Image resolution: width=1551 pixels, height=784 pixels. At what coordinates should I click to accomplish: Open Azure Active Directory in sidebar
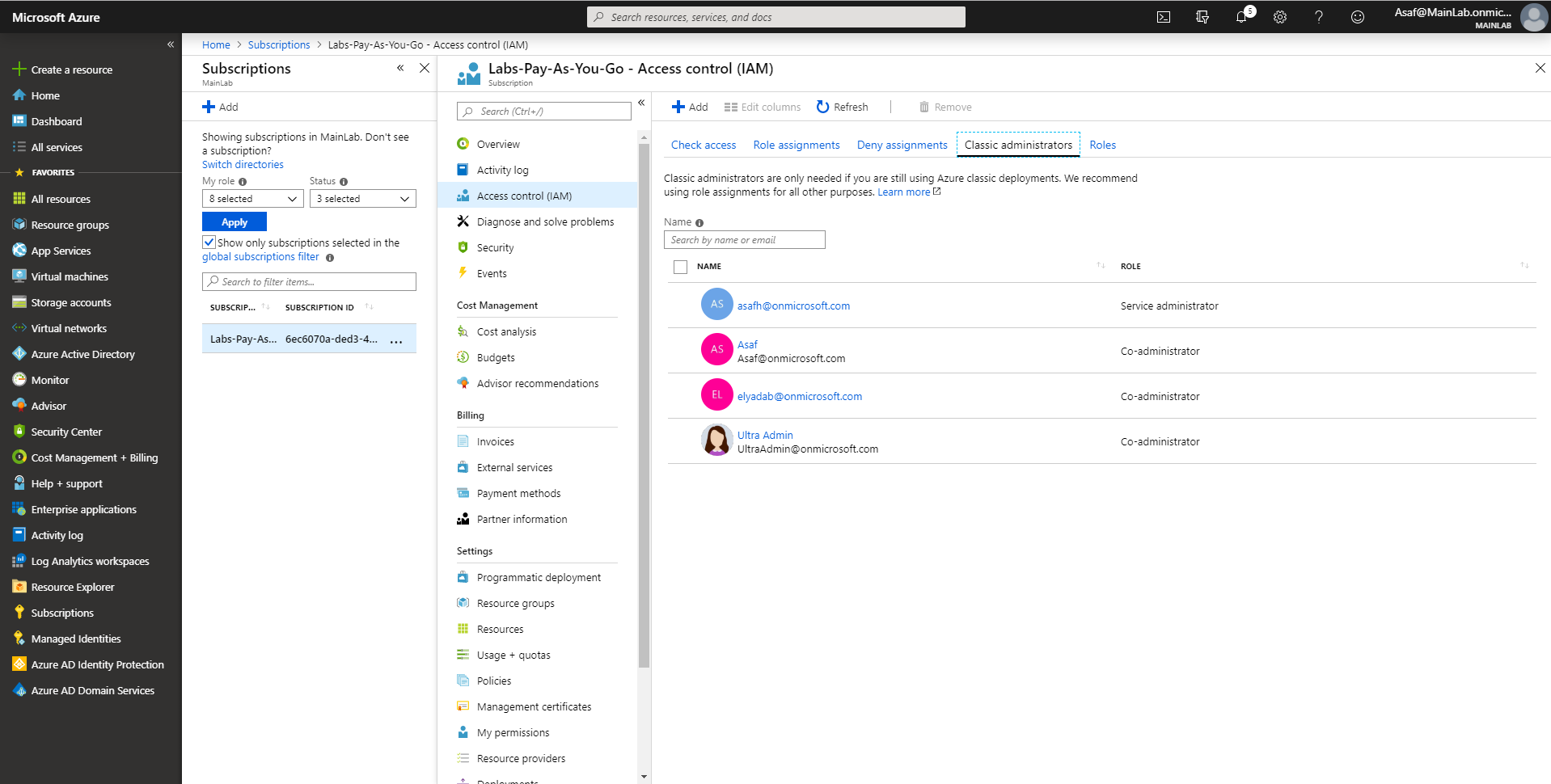(x=82, y=354)
